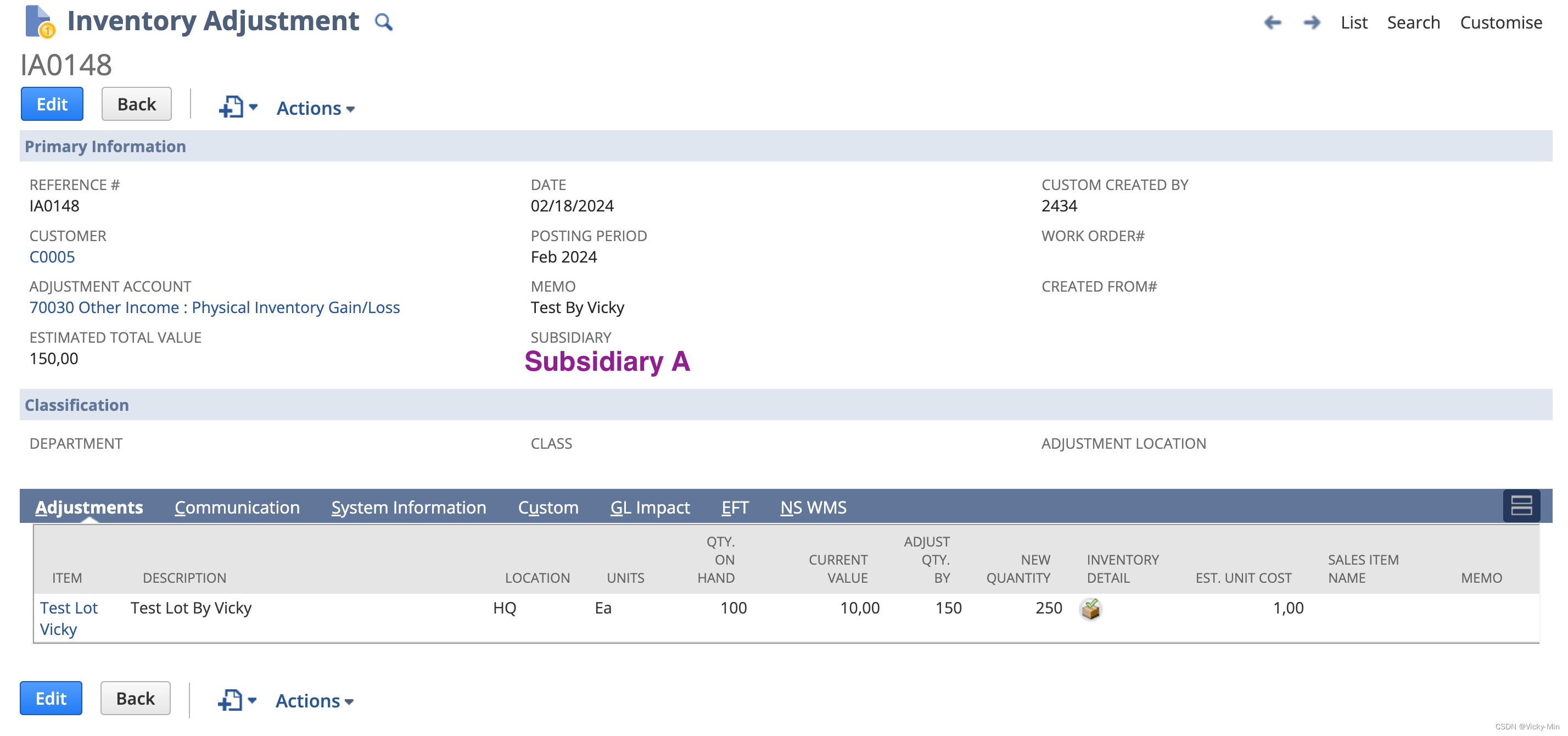The height and width of the screenshot is (736, 1568).
Task: Click the Edit button
Action: [52, 103]
